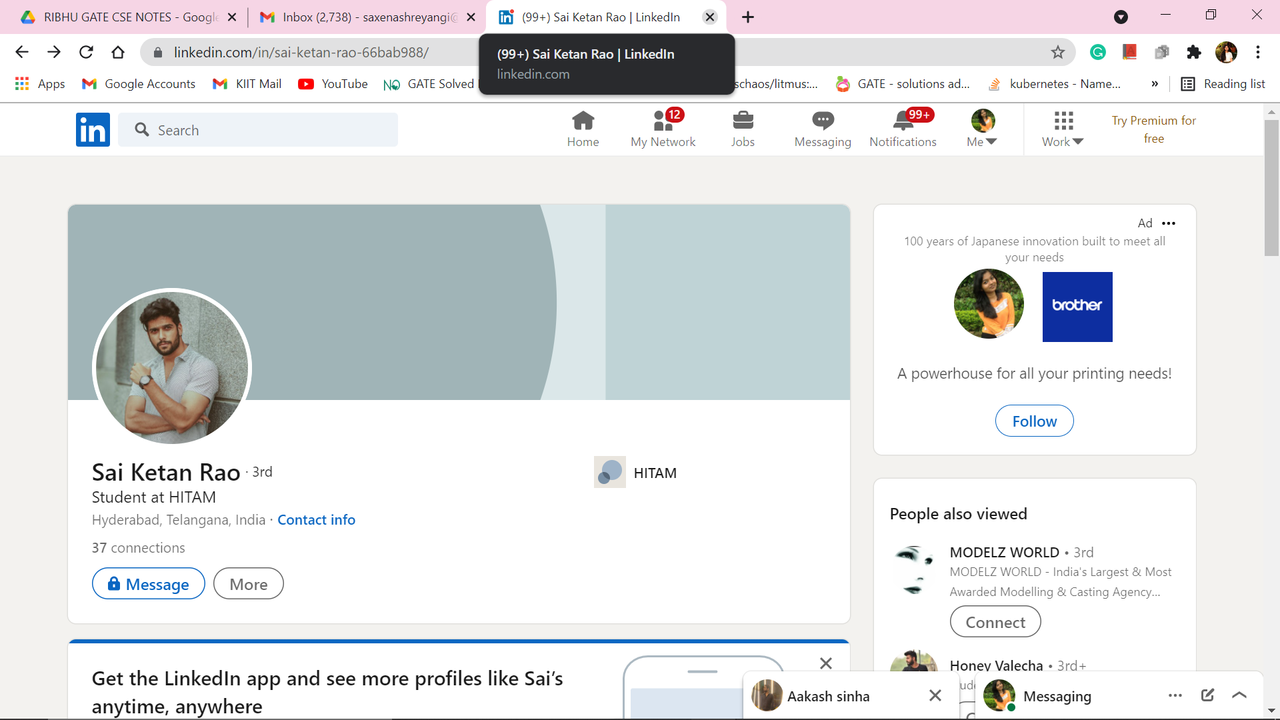Expand Messaging overlay chevron
This screenshot has height=720, width=1280.
[1240, 696]
